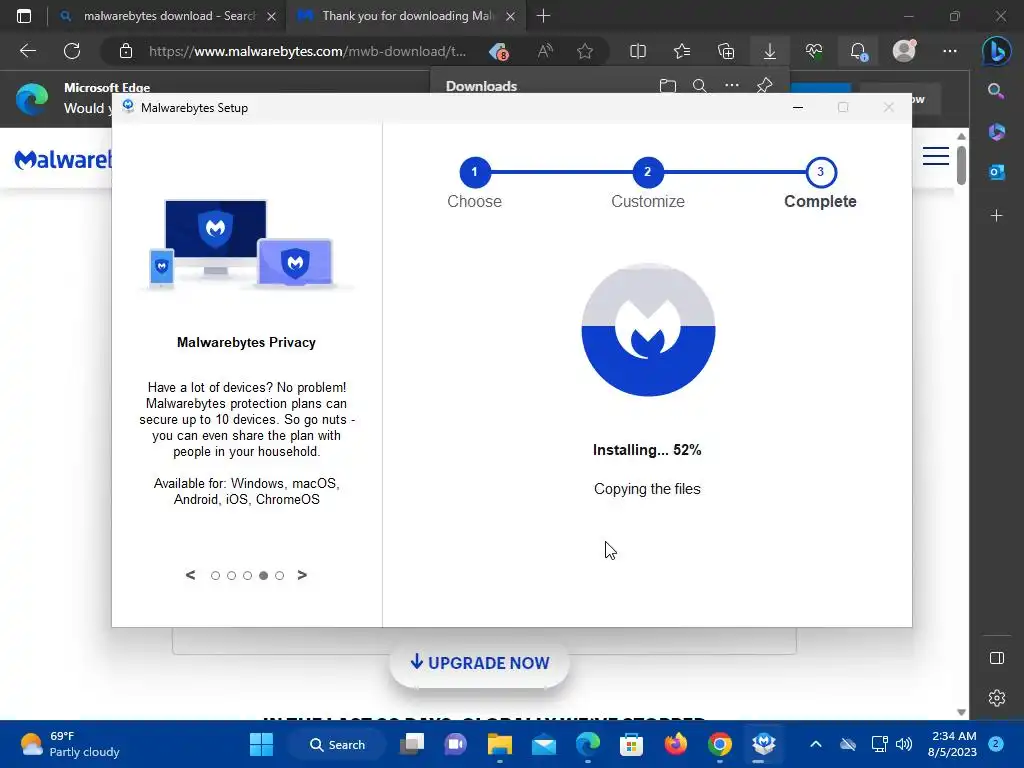This screenshot has width=1024, height=768.
Task: Select the fifth slide indicator dot
Action: click(x=280, y=575)
